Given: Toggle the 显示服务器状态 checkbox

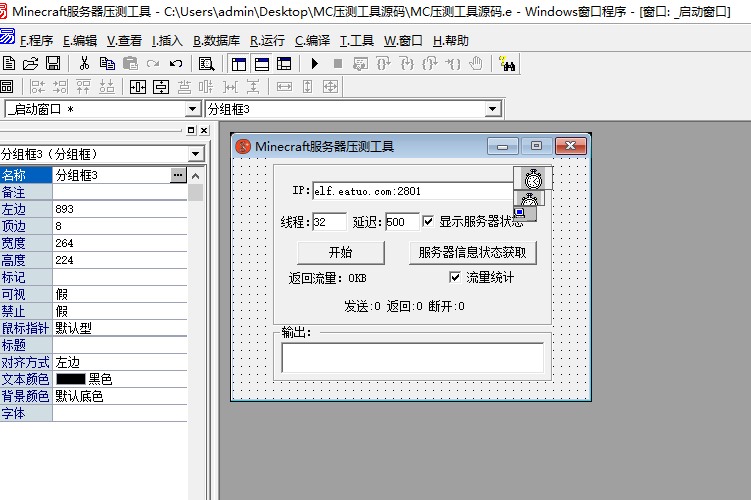Looking at the screenshot, I should 428,221.
